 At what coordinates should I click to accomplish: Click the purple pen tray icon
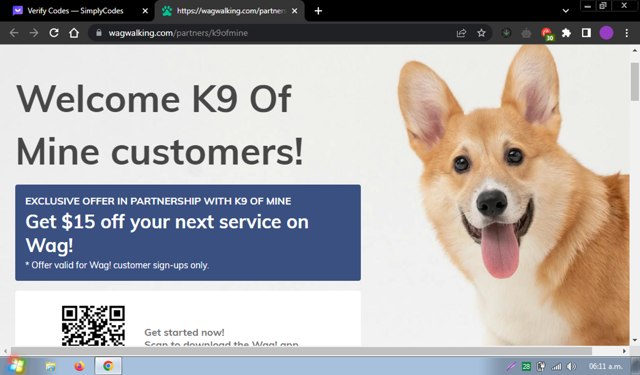(x=511, y=366)
